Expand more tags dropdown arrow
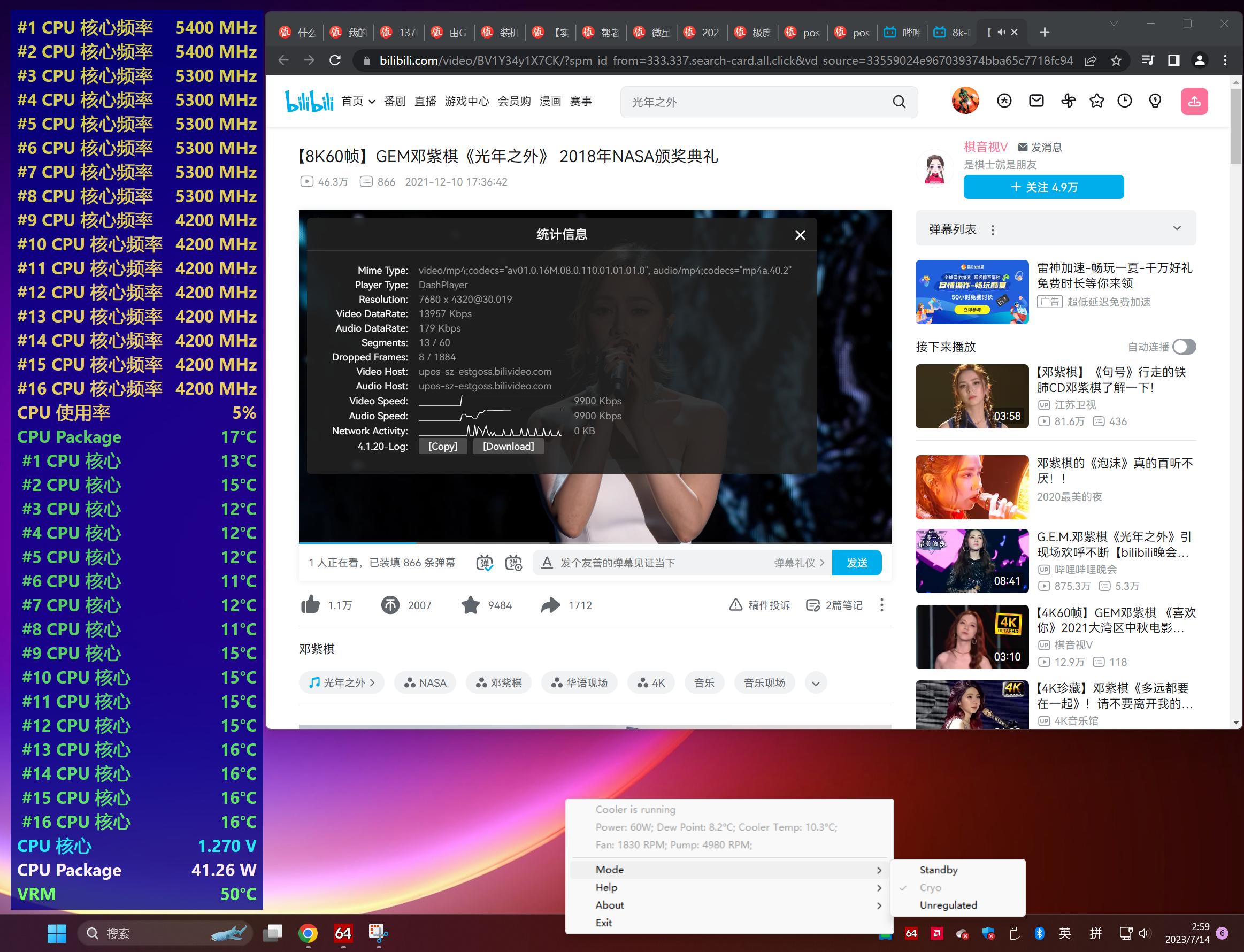The image size is (1244, 952). click(x=816, y=683)
